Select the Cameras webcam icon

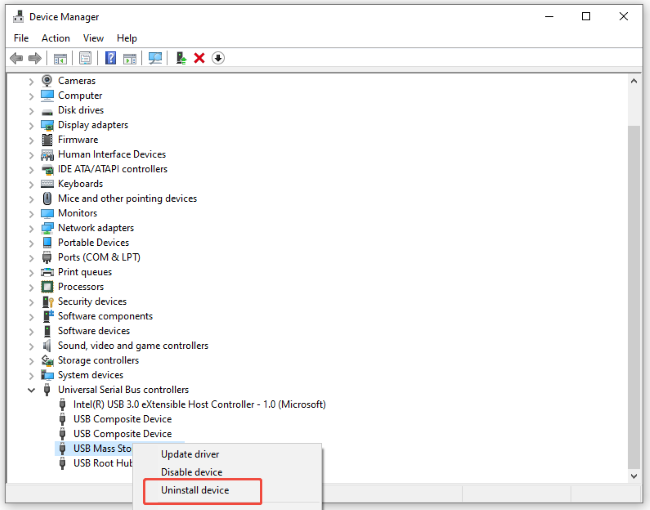[x=47, y=80]
